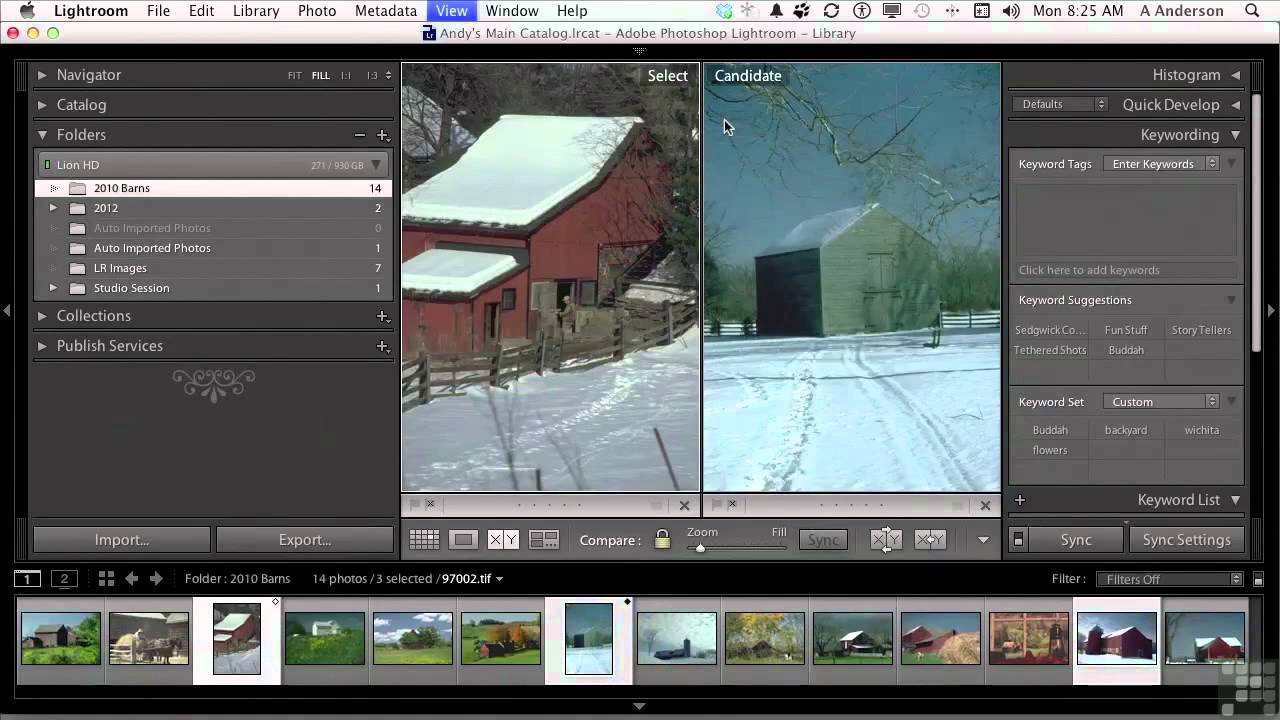Image resolution: width=1280 pixels, height=720 pixels.
Task: Add a new folder with plus icon
Action: pos(382,135)
